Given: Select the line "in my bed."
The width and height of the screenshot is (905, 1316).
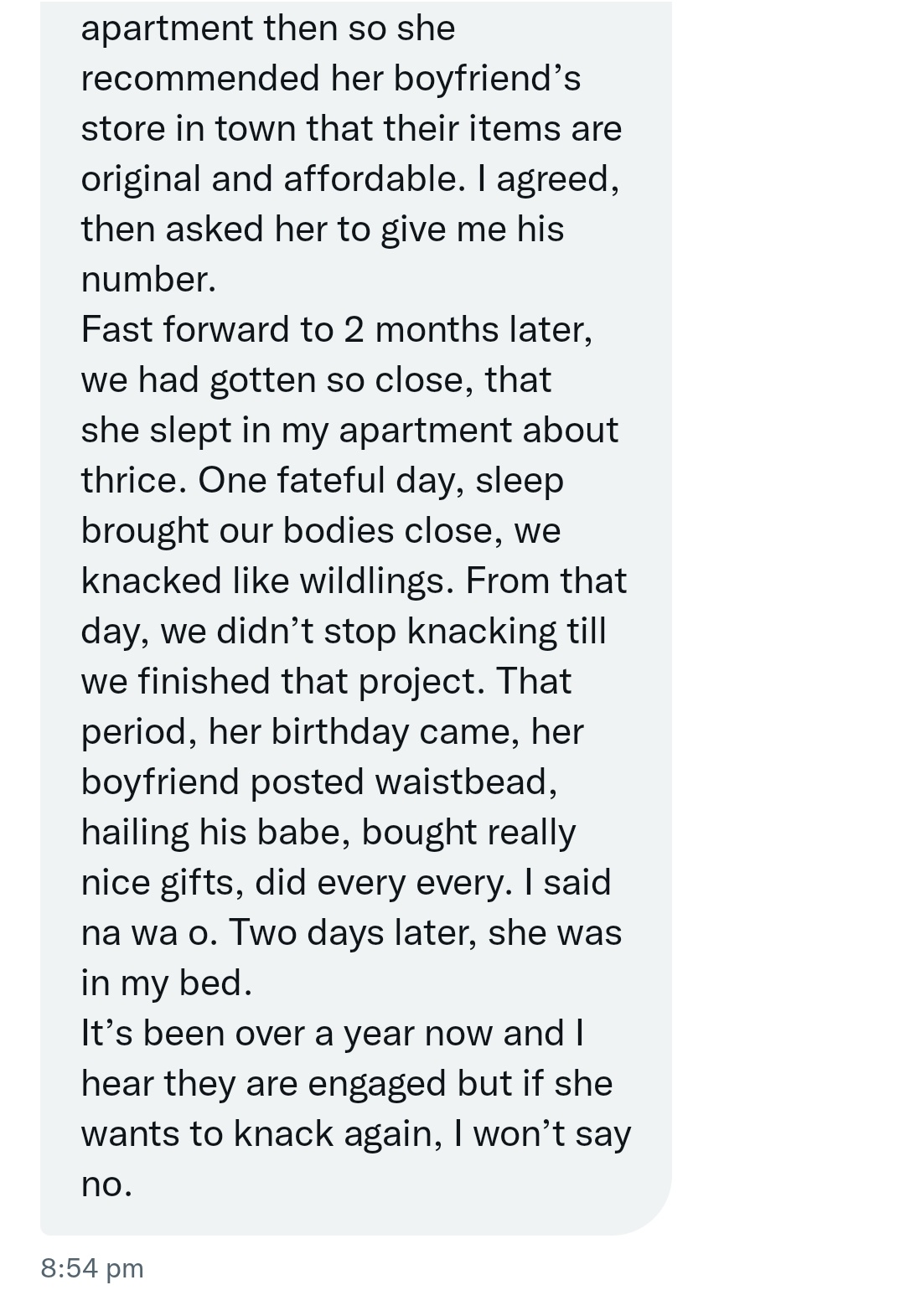Looking at the screenshot, I should (166, 983).
